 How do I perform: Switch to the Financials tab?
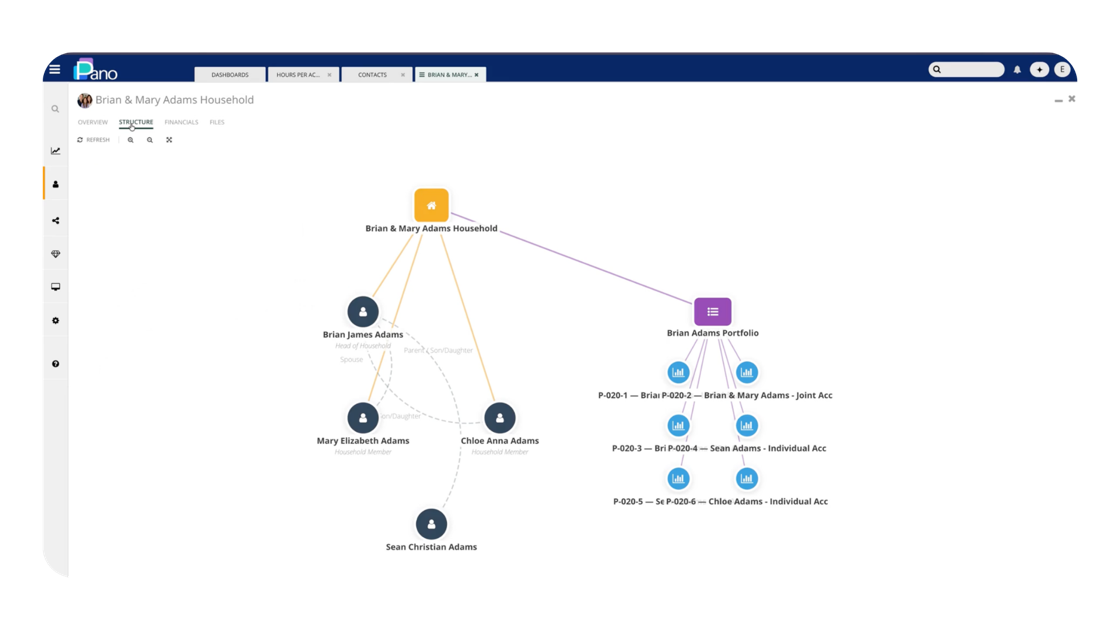coord(181,122)
